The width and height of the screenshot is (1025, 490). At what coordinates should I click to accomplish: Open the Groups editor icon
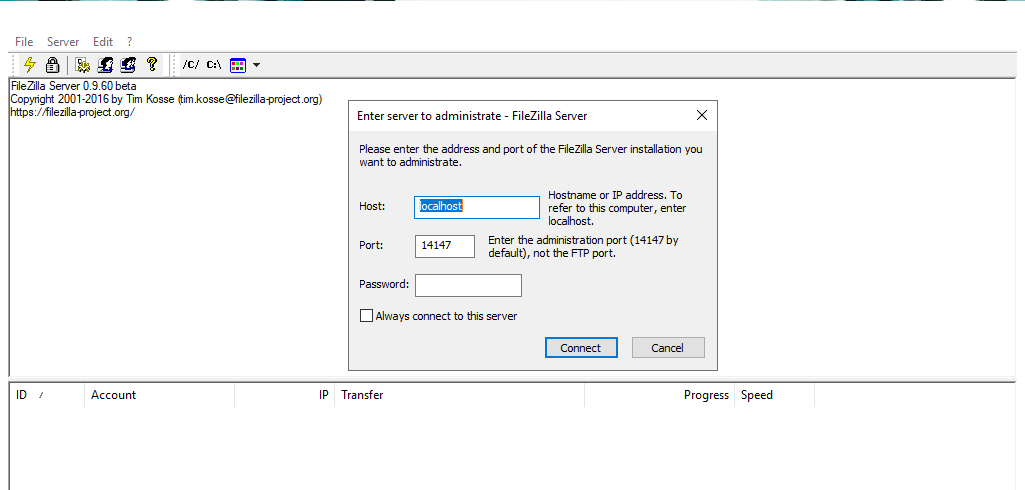[x=128, y=65]
